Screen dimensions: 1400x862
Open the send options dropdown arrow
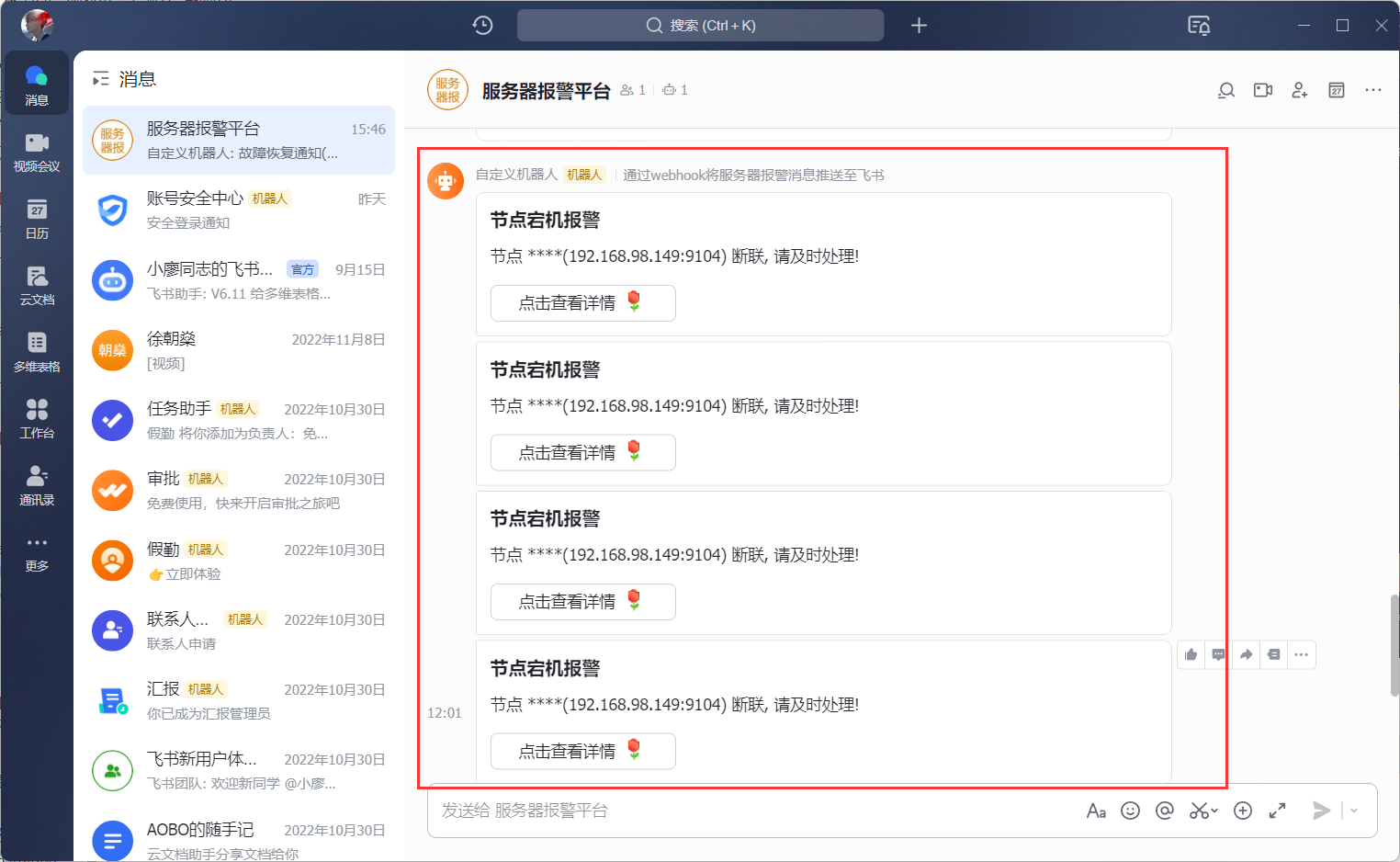1354,811
